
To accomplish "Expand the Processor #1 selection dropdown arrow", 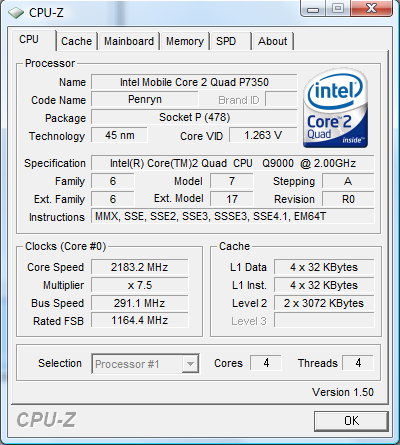I will coord(190,364).
